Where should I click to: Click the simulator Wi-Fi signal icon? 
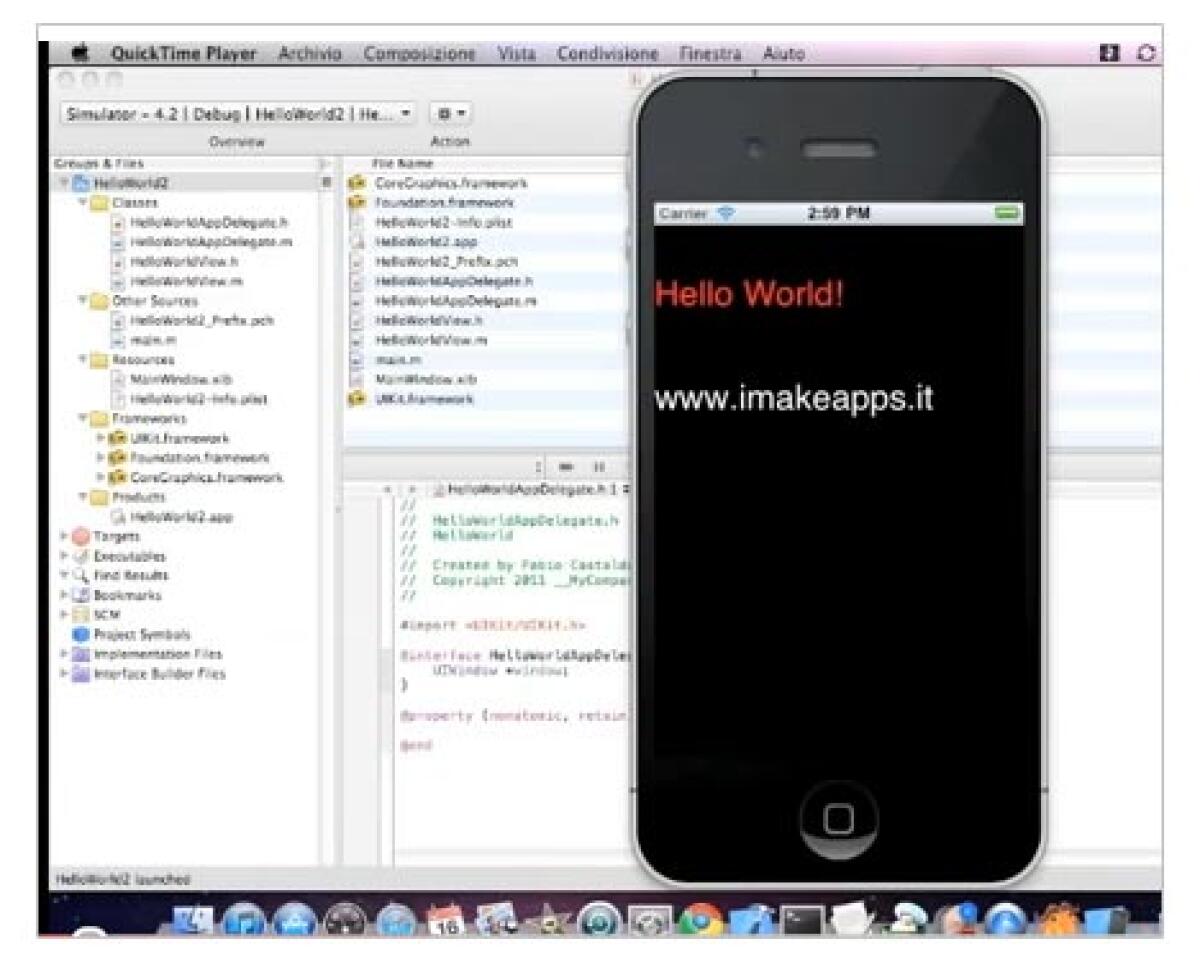point(725,213)
